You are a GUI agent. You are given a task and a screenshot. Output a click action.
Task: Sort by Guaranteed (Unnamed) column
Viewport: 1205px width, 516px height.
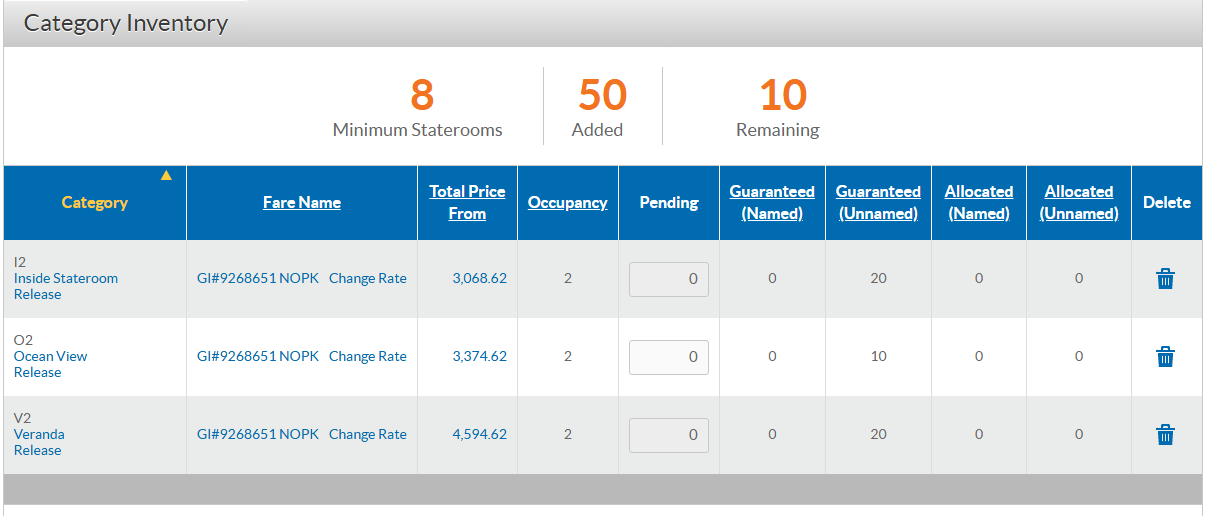point(878,202)
